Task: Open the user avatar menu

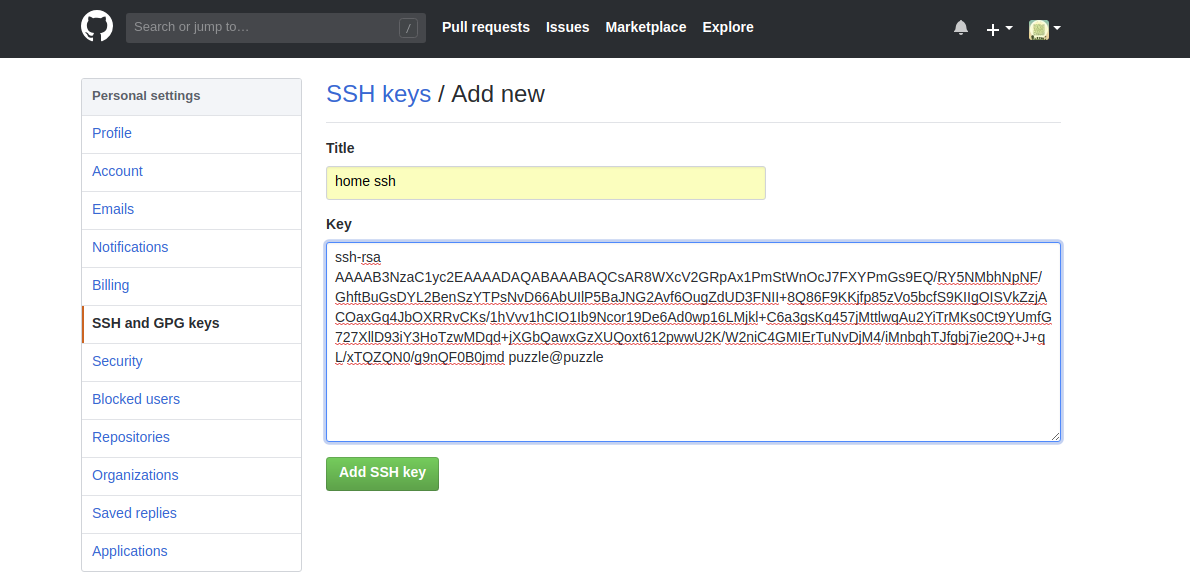Action: coord(1044,29)
